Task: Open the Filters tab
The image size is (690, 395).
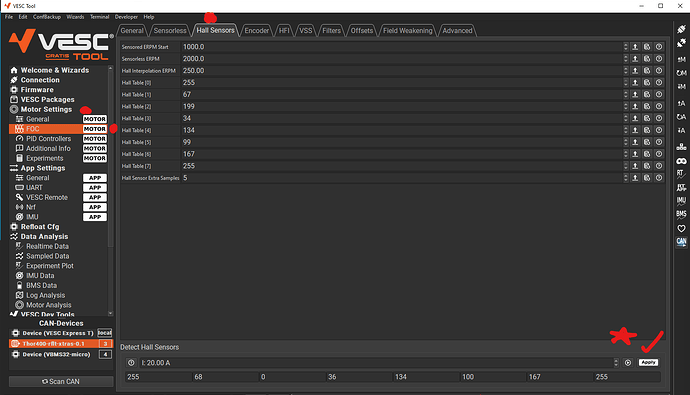Action: 331,30
